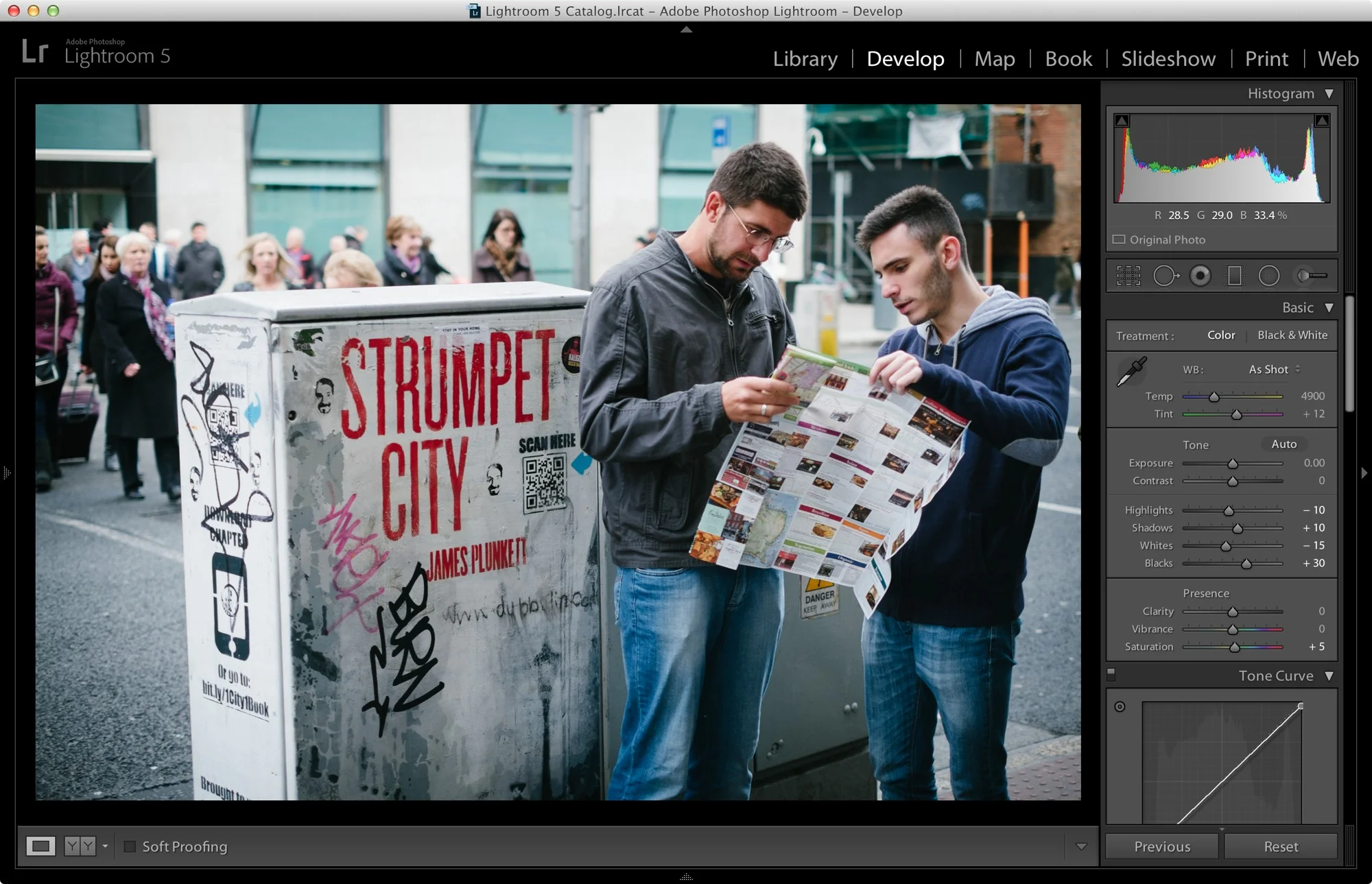
Task: Collapse the Basic panel
Action: click(x=1329, y=307)
